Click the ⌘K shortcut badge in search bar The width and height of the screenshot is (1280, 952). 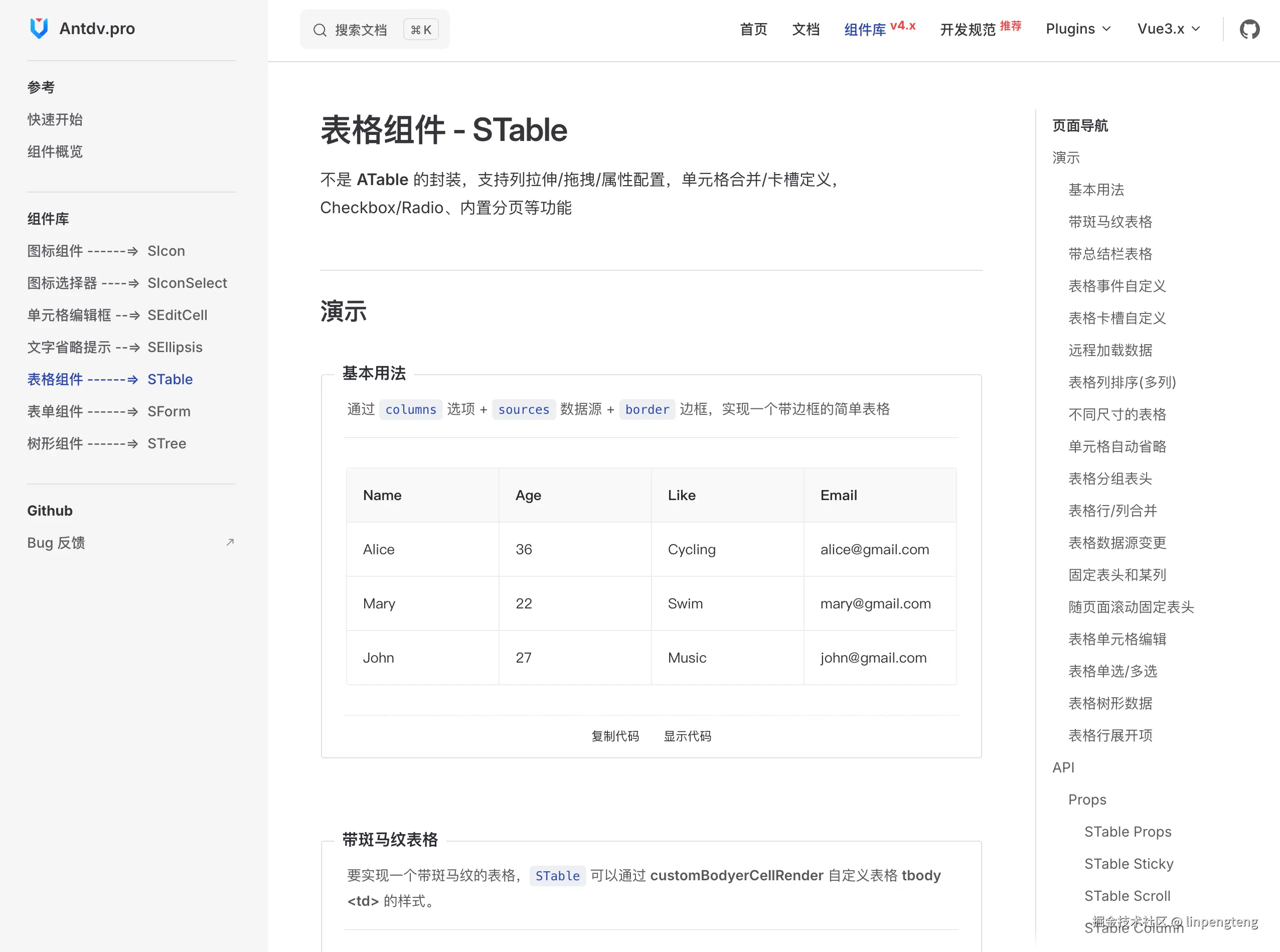[x=421, y=30]
